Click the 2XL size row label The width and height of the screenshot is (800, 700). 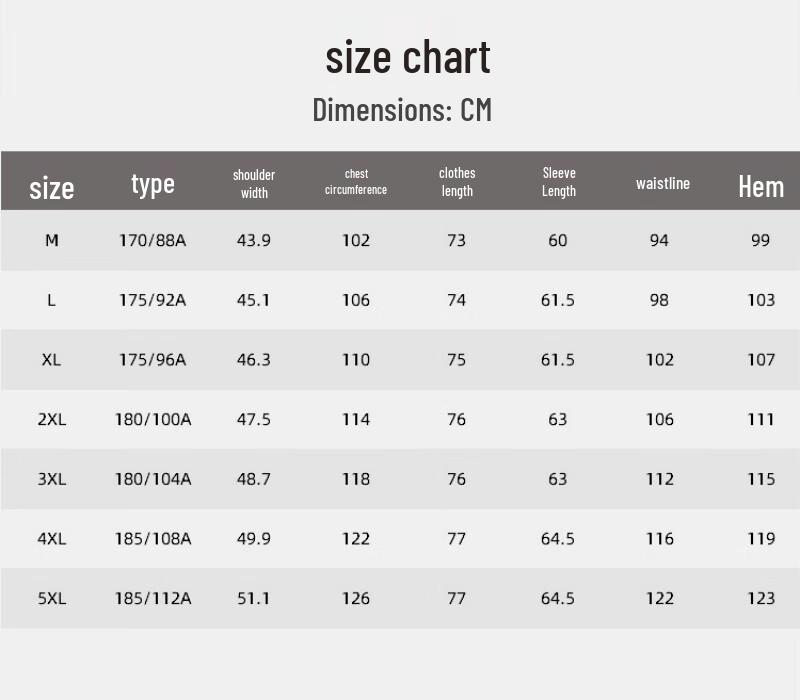[52, 419]
